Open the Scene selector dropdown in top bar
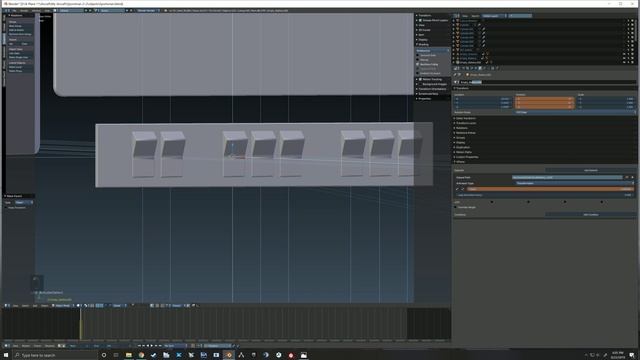This screenshot has width=640, height=360. click(x=109, y=11)
